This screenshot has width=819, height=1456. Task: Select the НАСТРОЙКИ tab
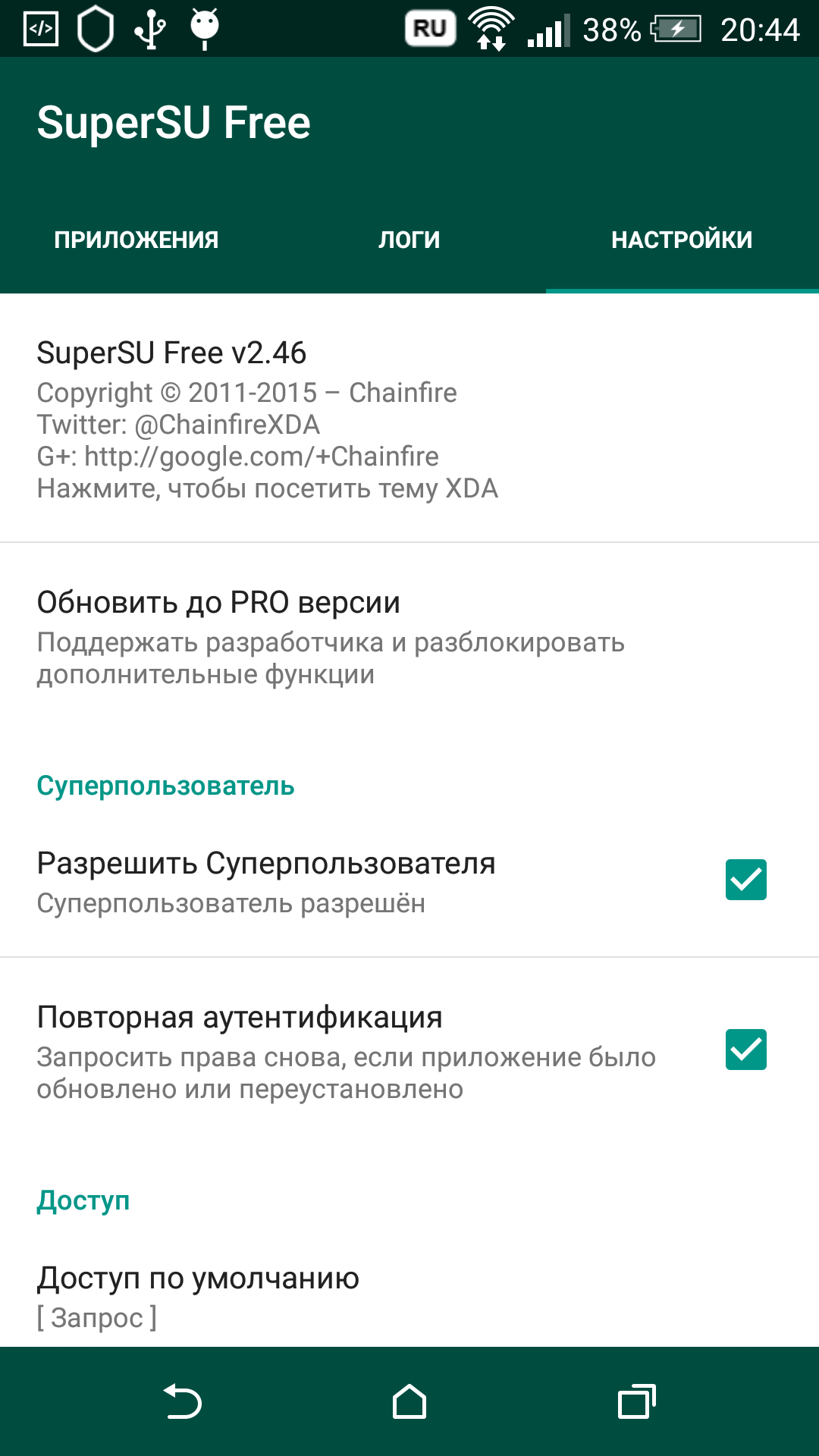pyautogui.click(x=682, y=240)
